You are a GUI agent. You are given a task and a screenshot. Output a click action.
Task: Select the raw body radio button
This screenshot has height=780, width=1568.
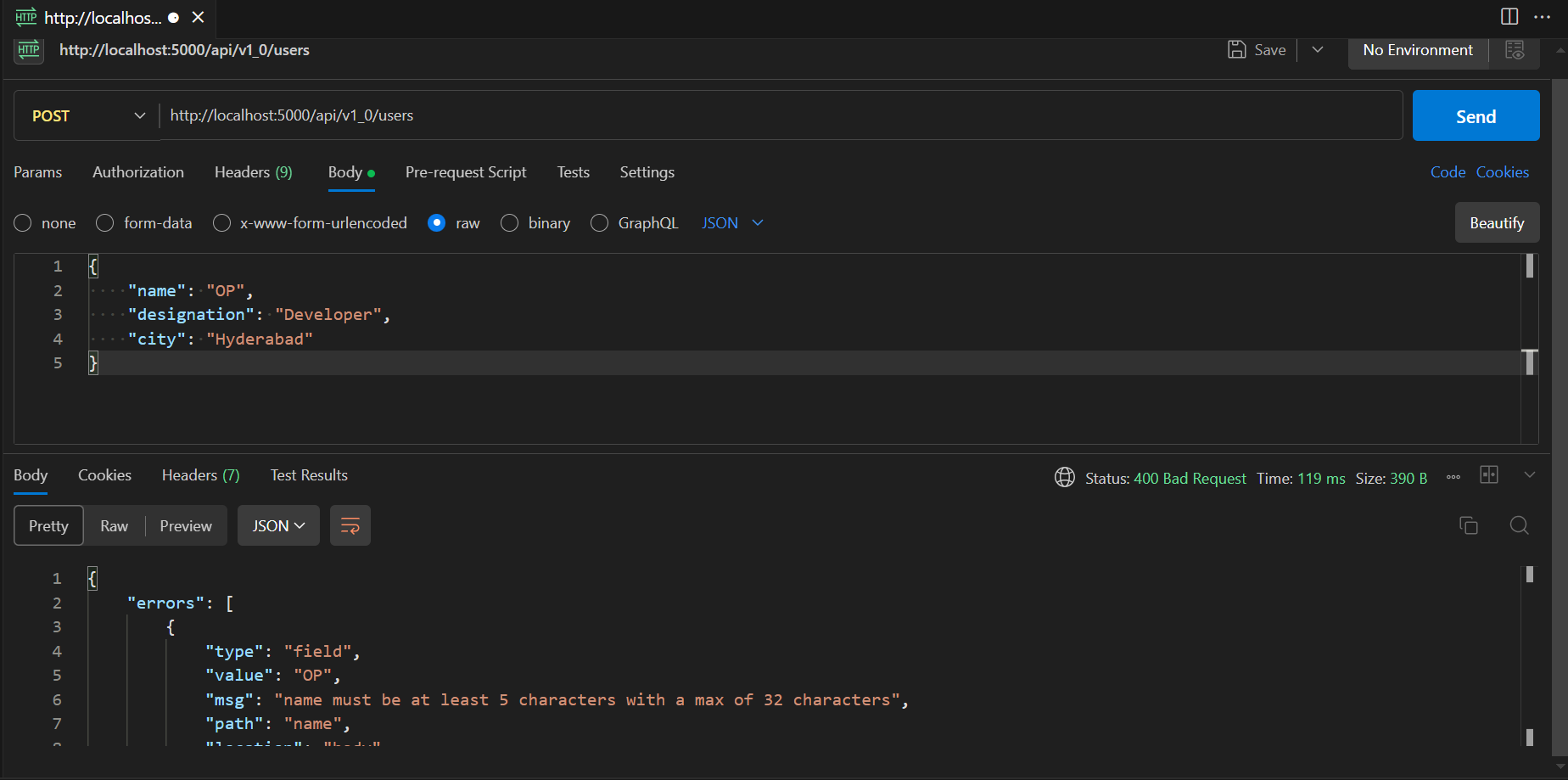pos(436,223)
